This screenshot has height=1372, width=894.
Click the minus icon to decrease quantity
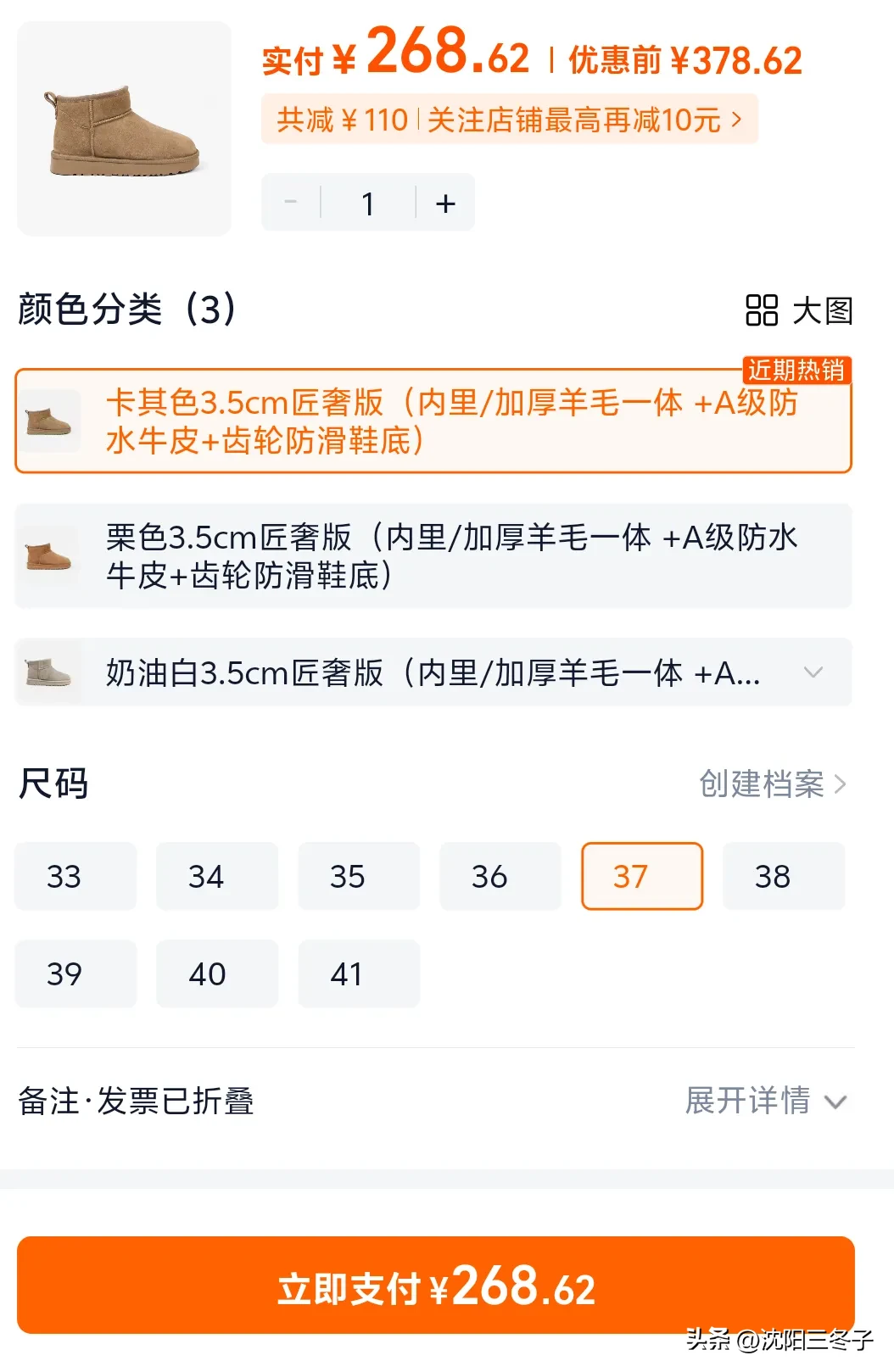coord(290,203)
